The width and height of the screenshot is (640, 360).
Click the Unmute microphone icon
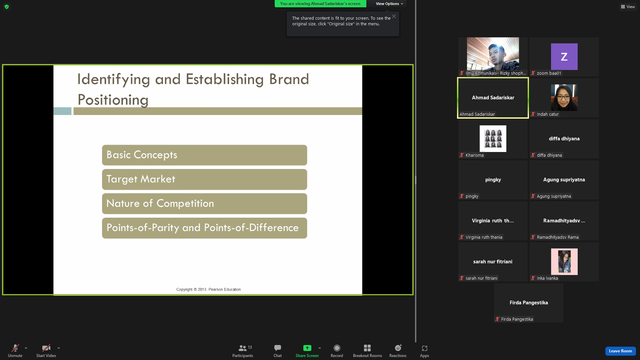pyautogui.click(x=15, y=348)
